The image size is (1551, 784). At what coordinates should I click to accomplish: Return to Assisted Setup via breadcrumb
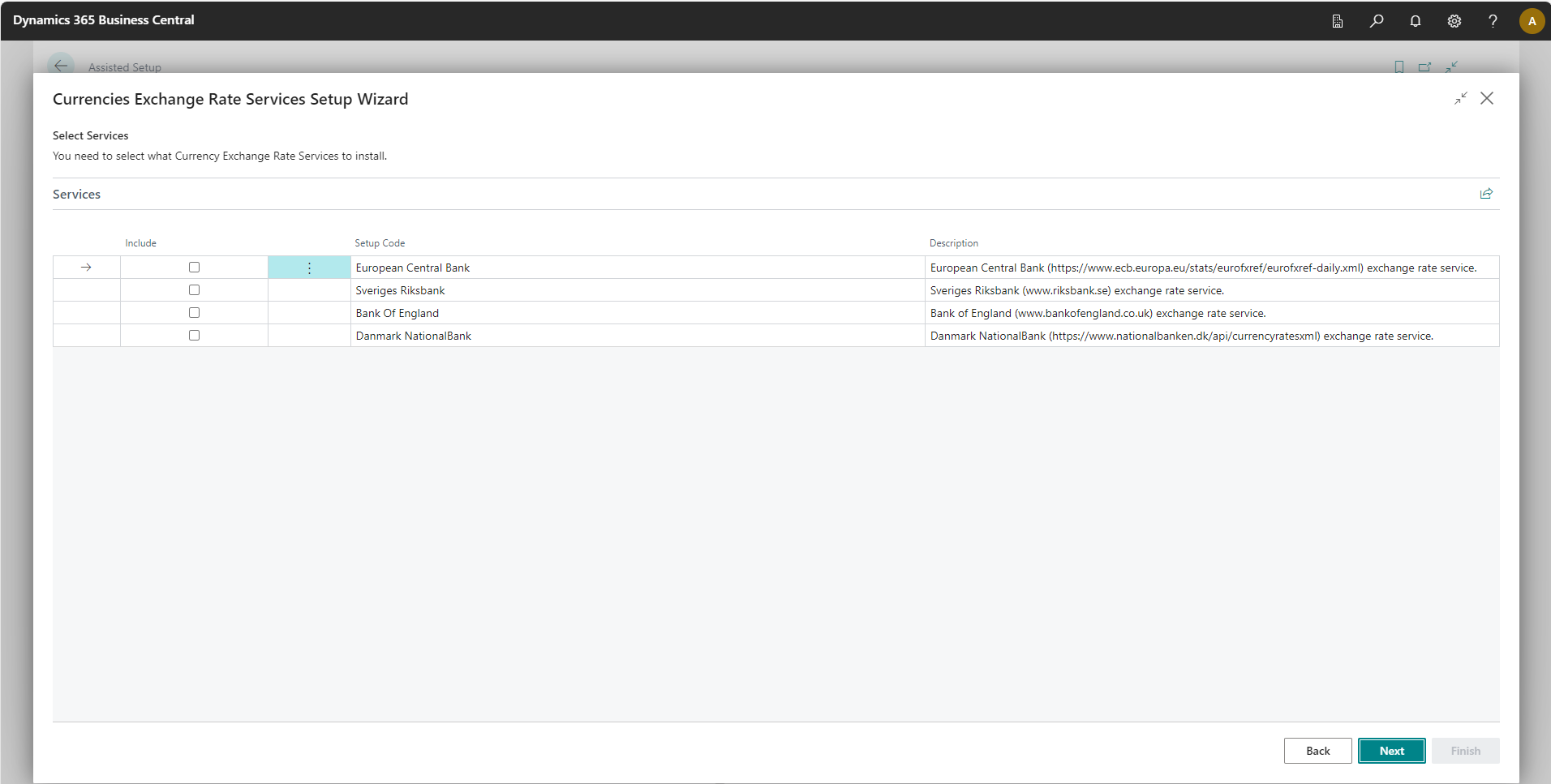point(123,67)
